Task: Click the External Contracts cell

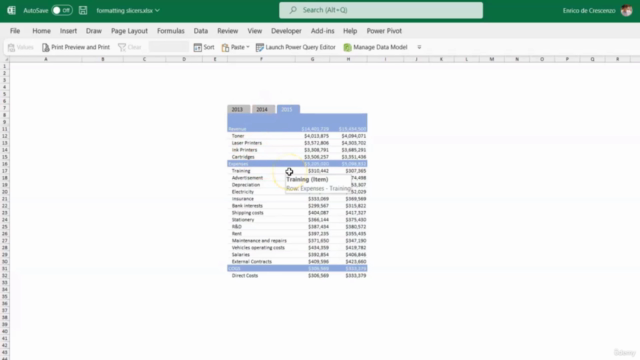Action: click(252, 262)
